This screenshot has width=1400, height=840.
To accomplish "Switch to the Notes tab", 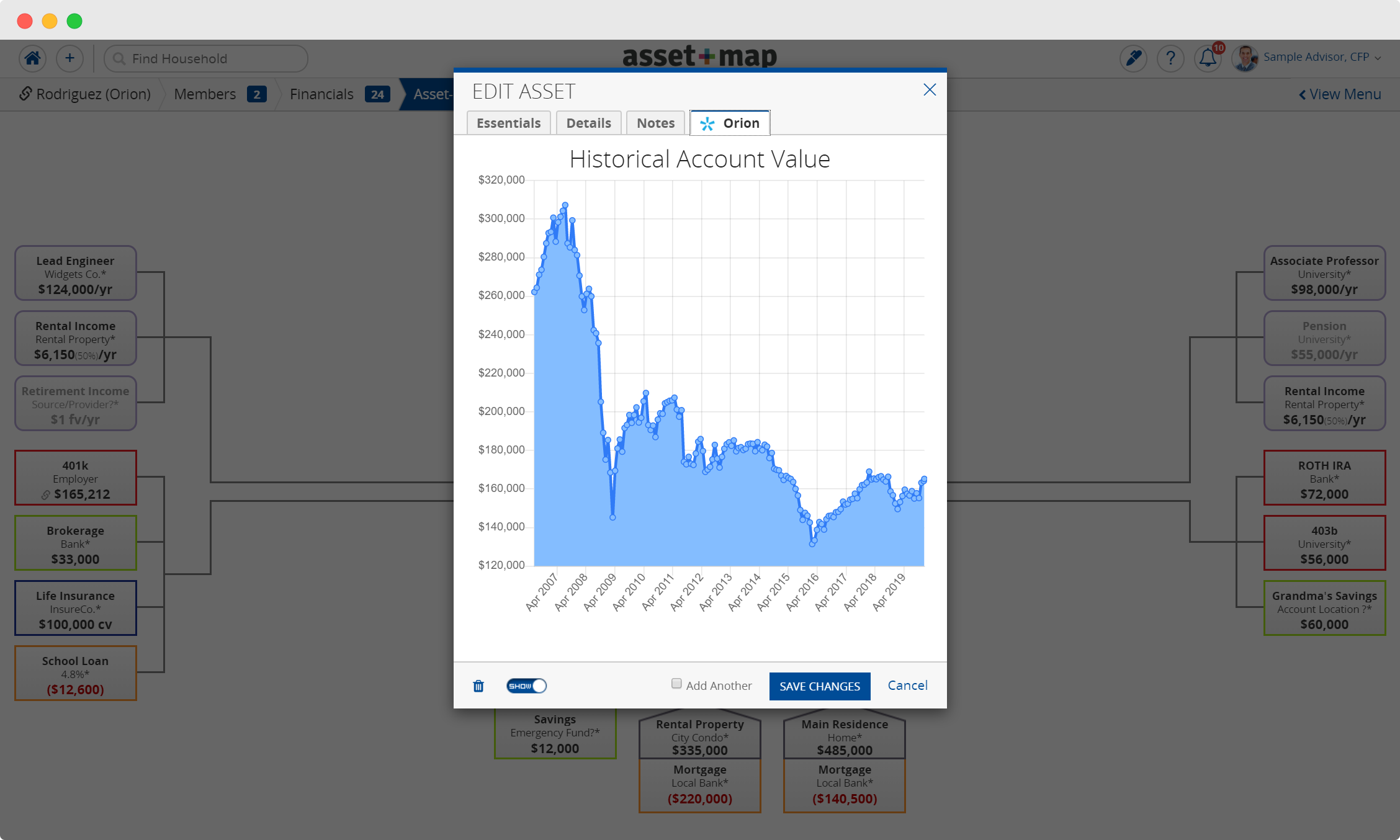I will (x=655, y=122).
